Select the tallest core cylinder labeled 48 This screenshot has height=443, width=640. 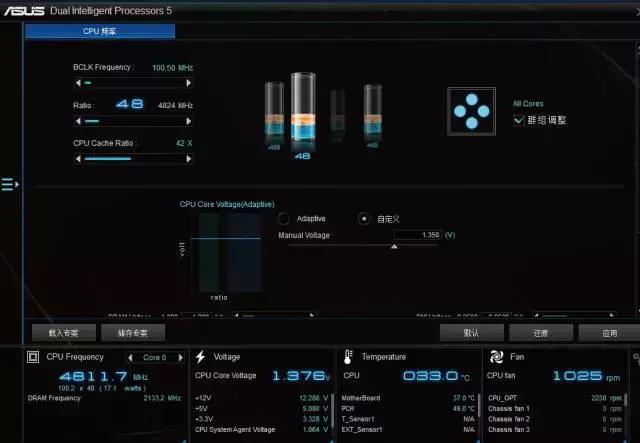302,110
